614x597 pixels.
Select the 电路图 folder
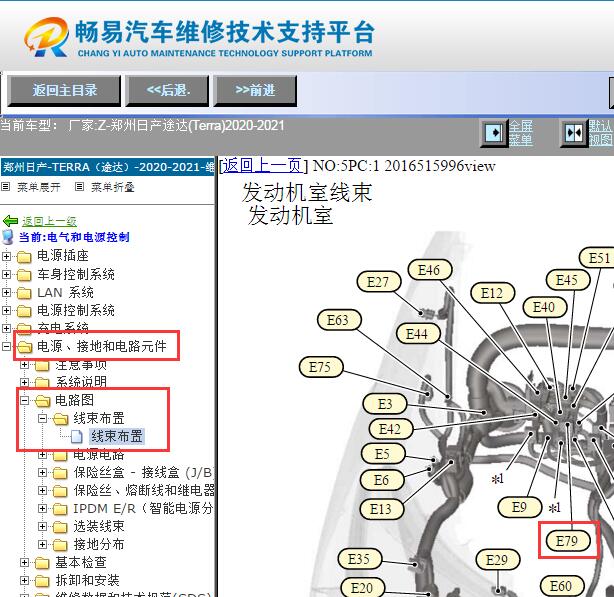(74, 400)
